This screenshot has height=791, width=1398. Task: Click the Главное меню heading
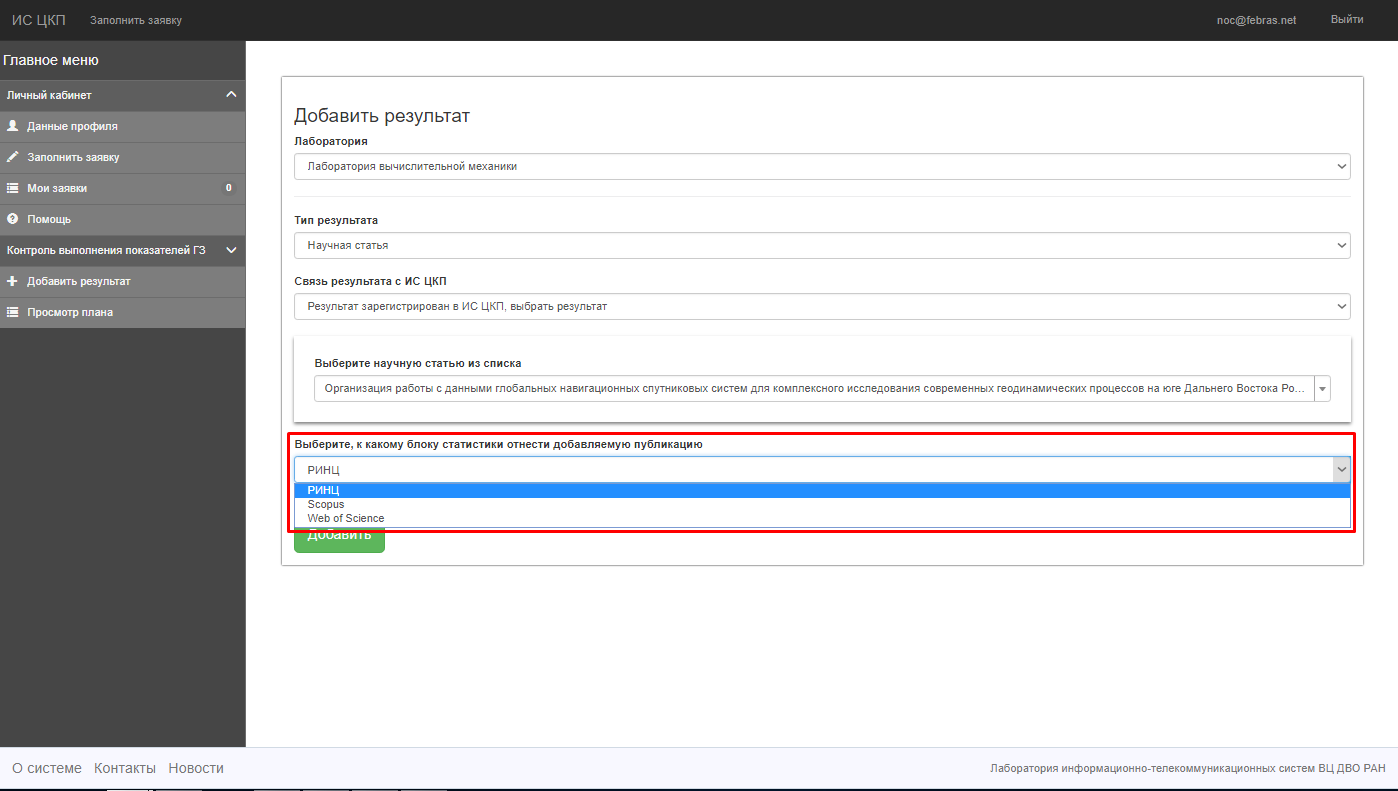(x=51, y=60)
